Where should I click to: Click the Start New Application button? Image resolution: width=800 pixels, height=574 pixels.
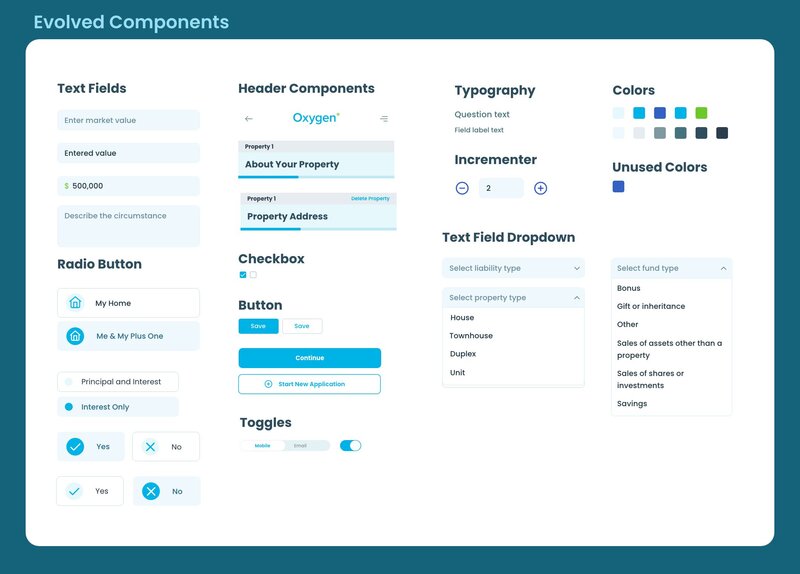click(x=309, y=384)
